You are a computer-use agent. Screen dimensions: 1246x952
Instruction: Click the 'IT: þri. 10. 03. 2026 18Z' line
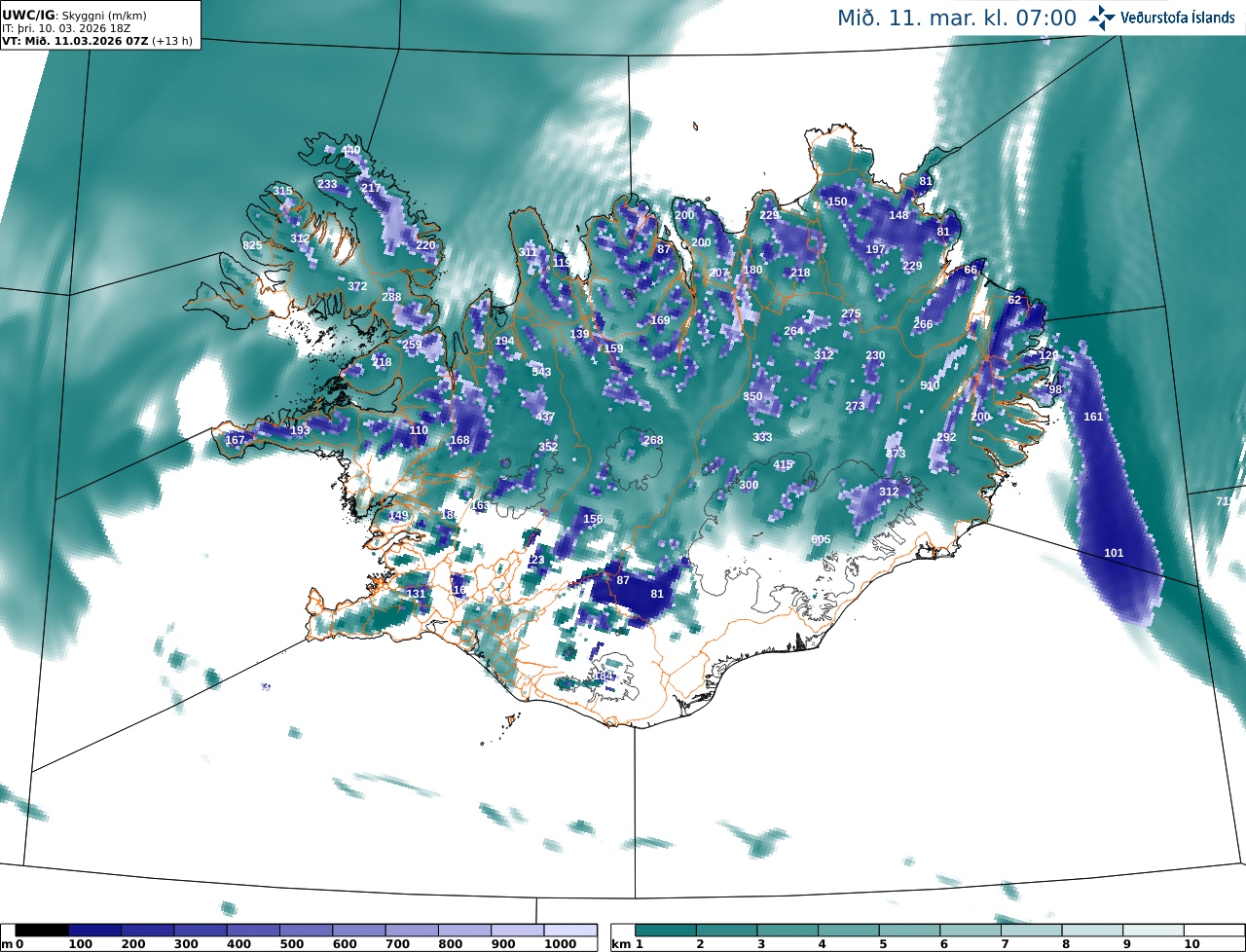[66, 29]
